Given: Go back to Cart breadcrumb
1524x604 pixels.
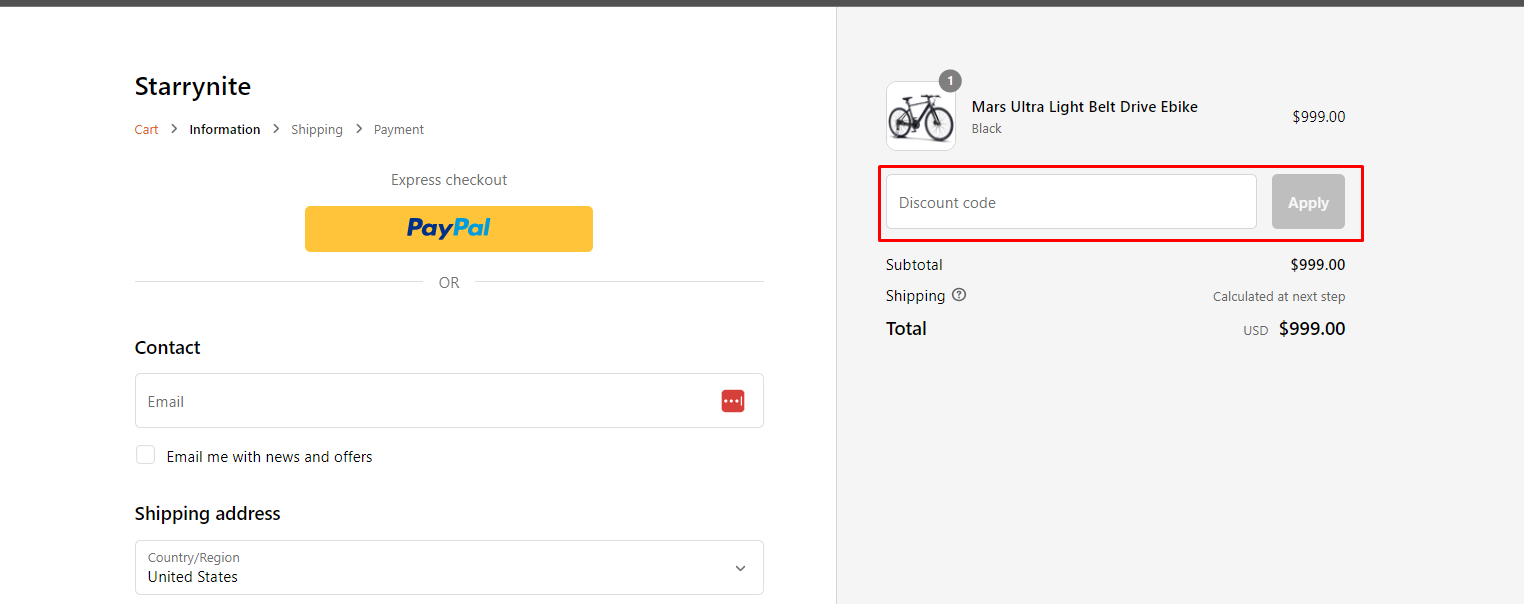Looking at the screenshot, I should pyautogui.click(x=146, y=130).
